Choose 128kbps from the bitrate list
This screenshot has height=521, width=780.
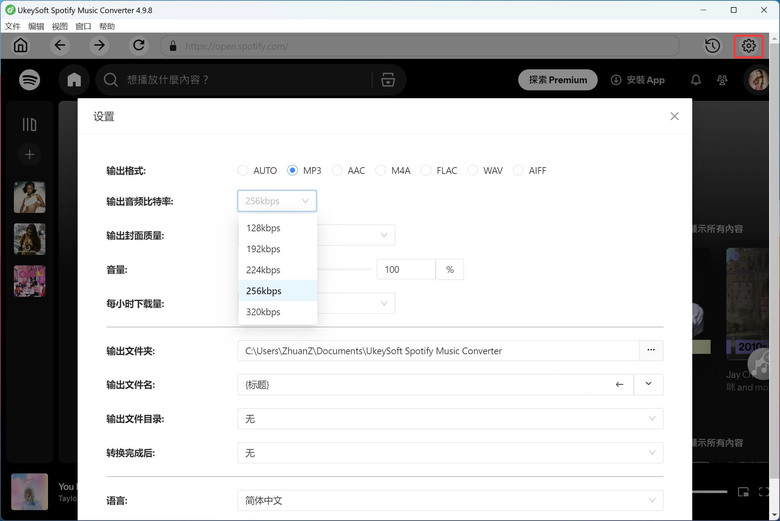278,228
